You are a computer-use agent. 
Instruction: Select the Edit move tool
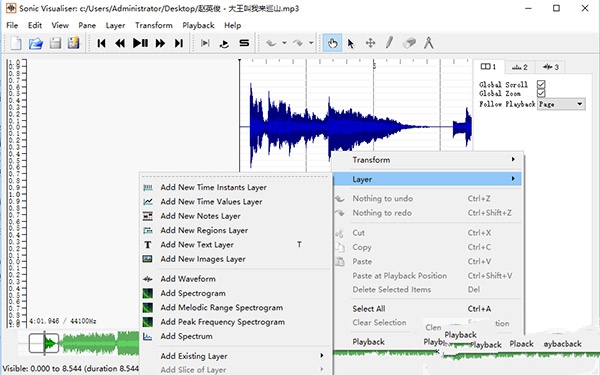click(x=370, y=43)
